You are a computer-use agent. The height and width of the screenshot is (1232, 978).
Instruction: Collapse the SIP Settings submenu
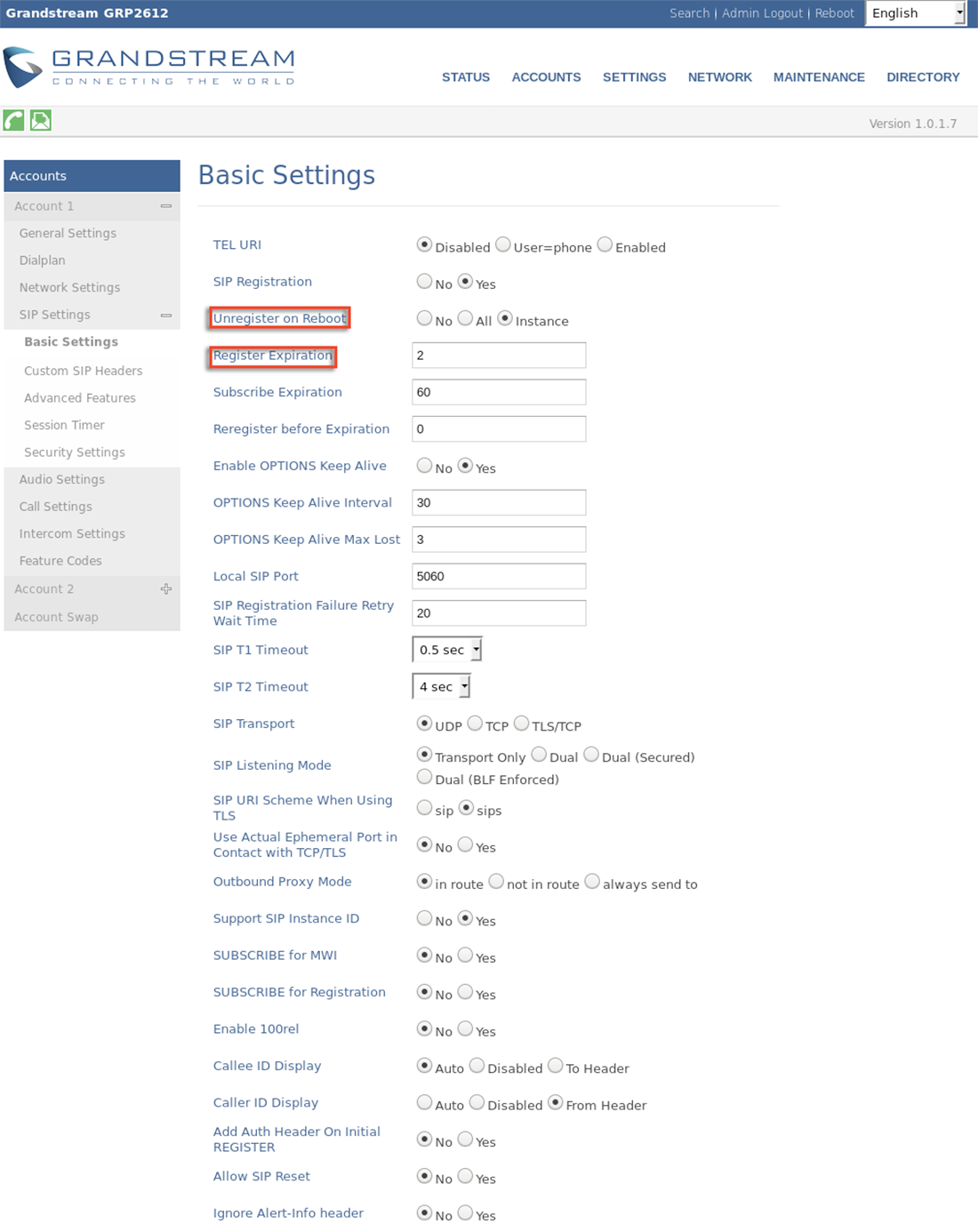click(166, 316)
